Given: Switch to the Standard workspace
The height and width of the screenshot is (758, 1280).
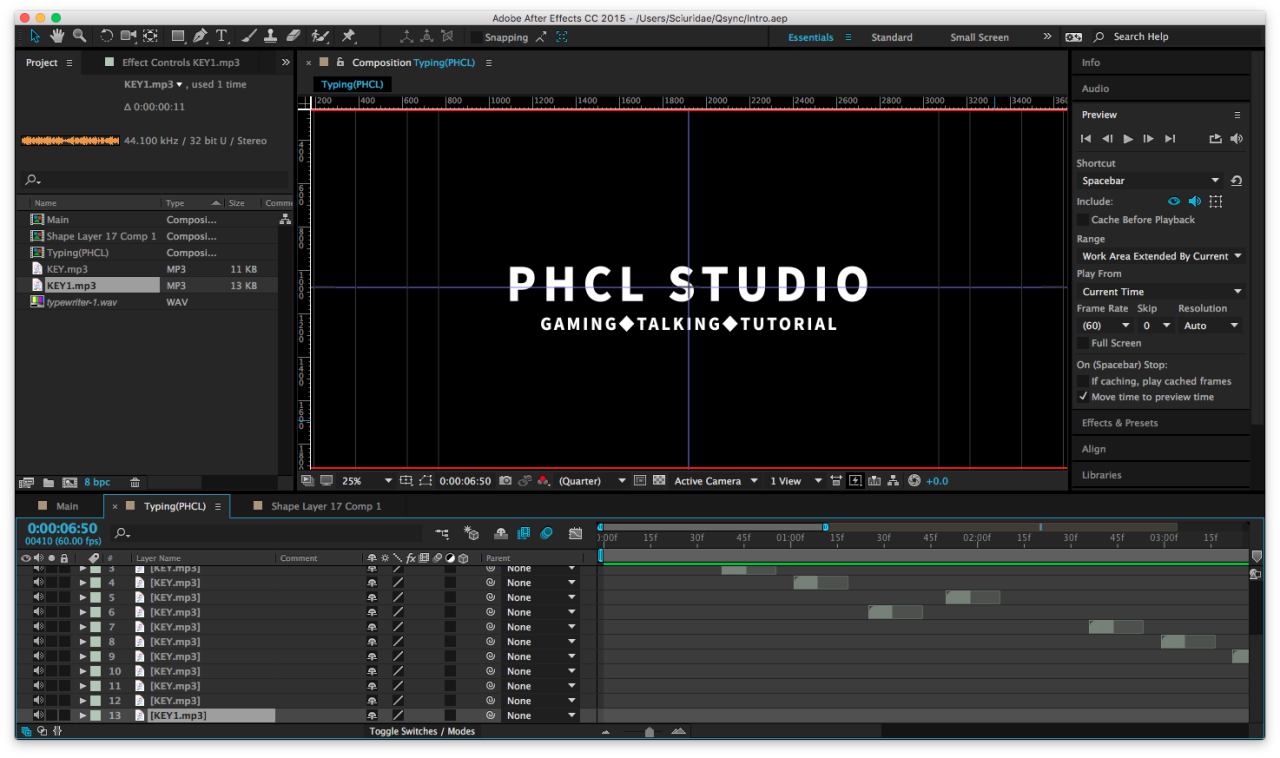Looking at the screenshot, I should pyautogui.click(x=891, y=37).
